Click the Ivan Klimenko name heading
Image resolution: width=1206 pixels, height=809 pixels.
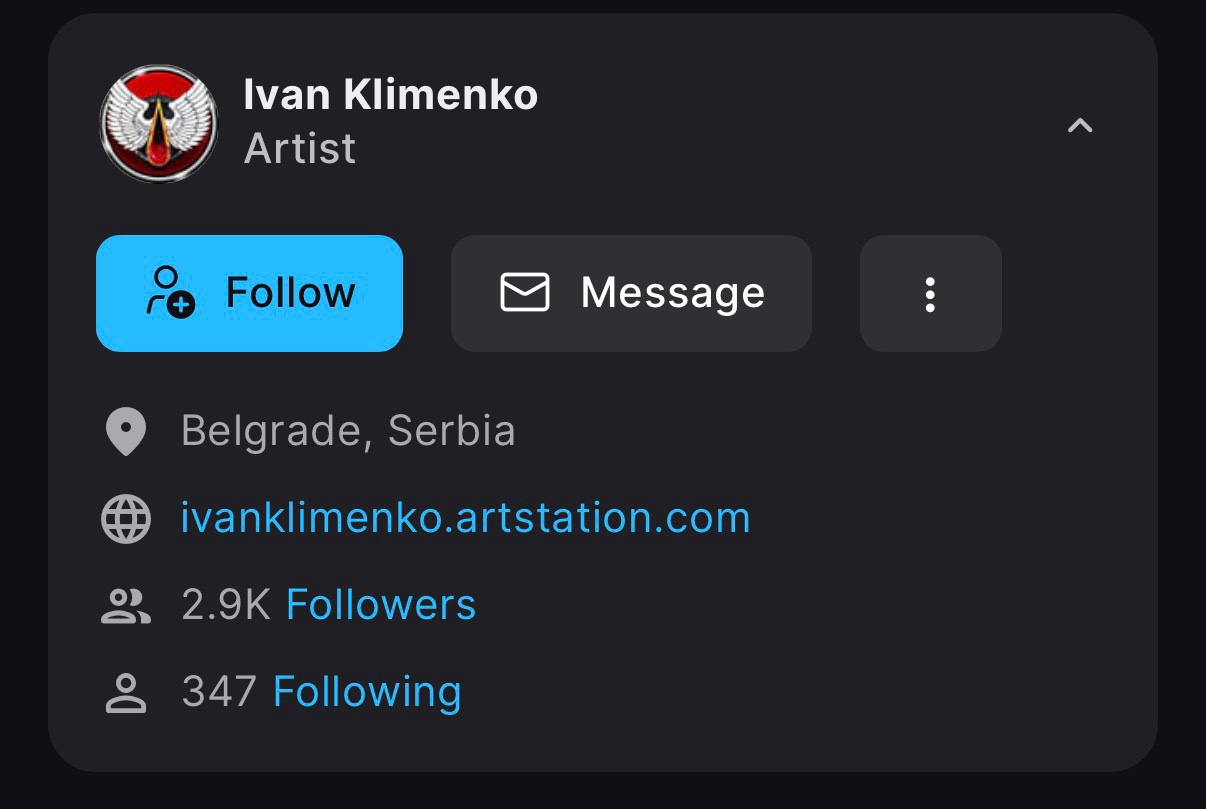tap(391, 96)
